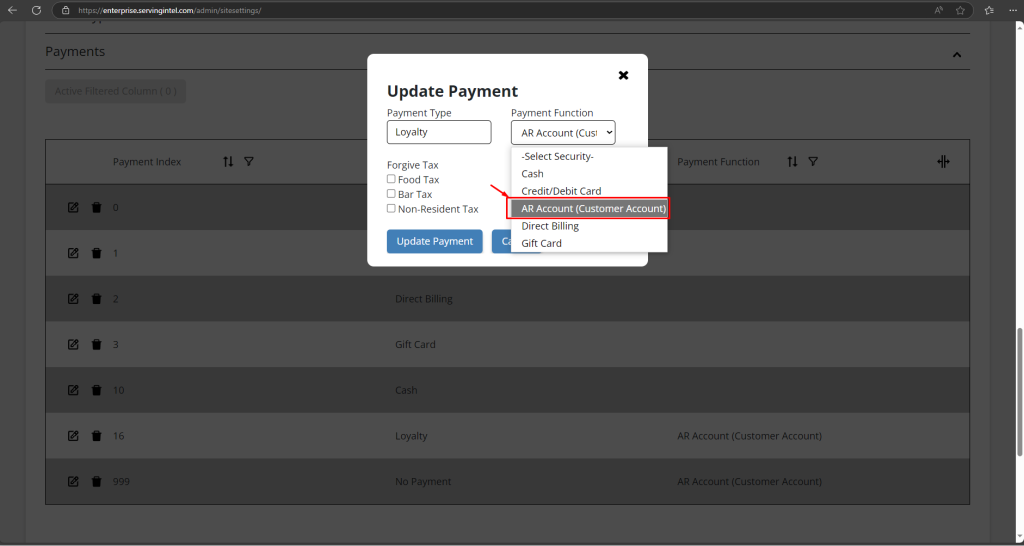Select Direct Billing from the list
Viewport: 1024px width, 546px height.
click(589, 226)
